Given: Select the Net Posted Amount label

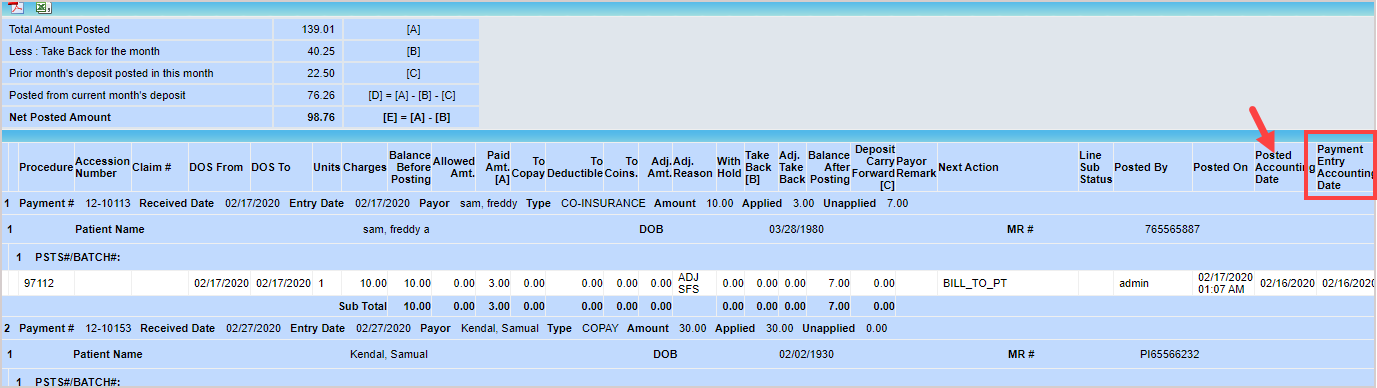Looking at the screenshot, I should coord(60,117).
